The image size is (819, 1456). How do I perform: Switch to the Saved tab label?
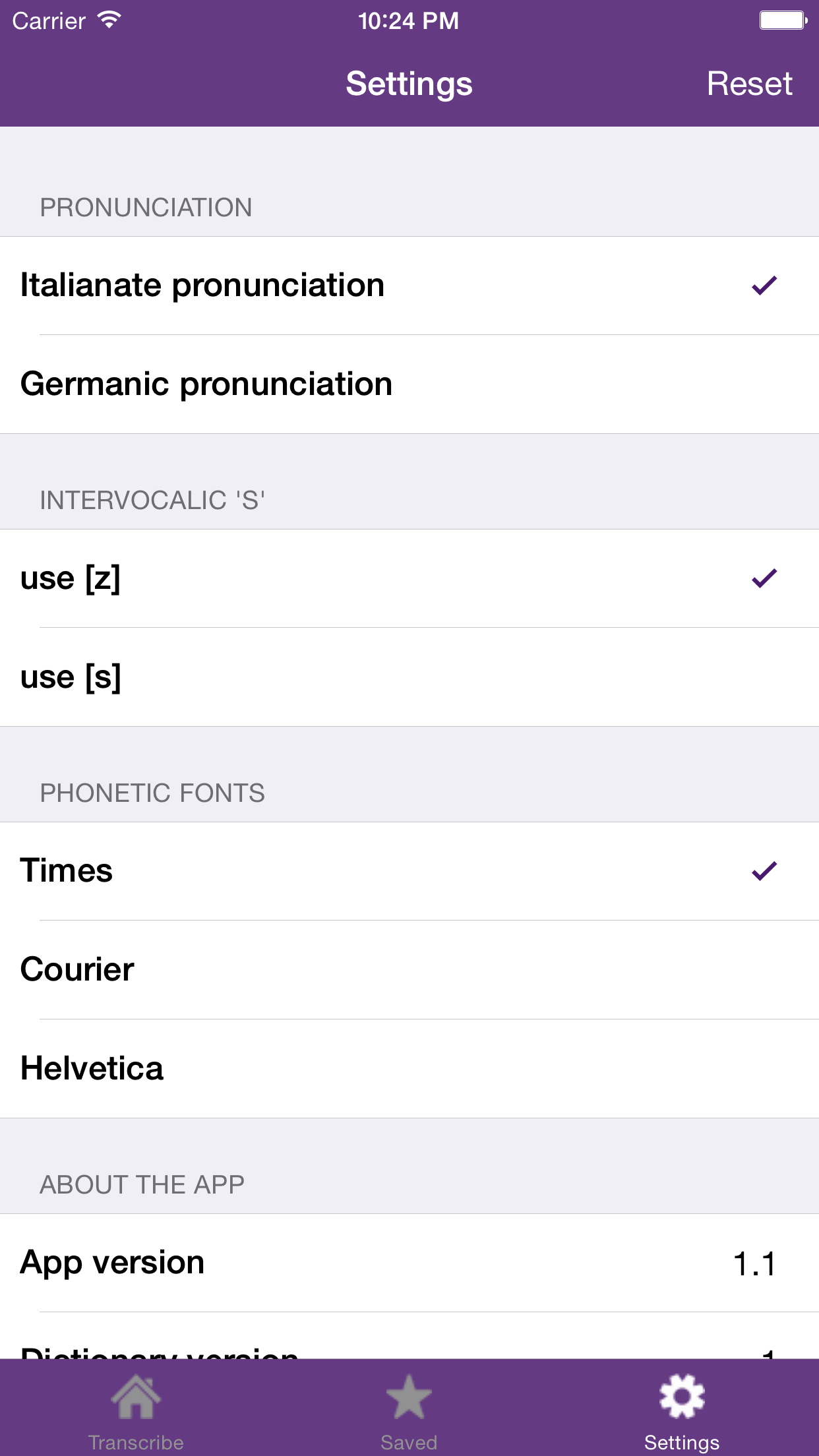(409, 1442)
